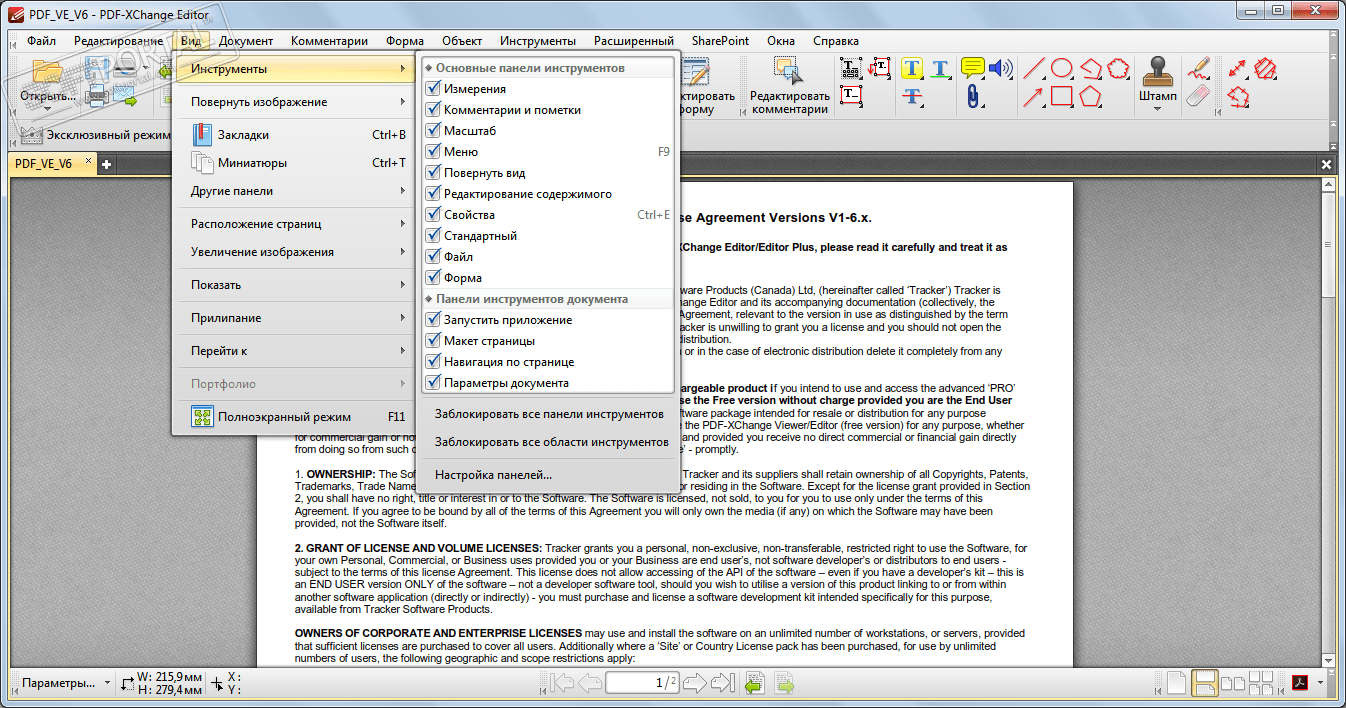1346x708 pixels.
Task: Click Заблокировать все области инструментов
Action: pos(549,442)
